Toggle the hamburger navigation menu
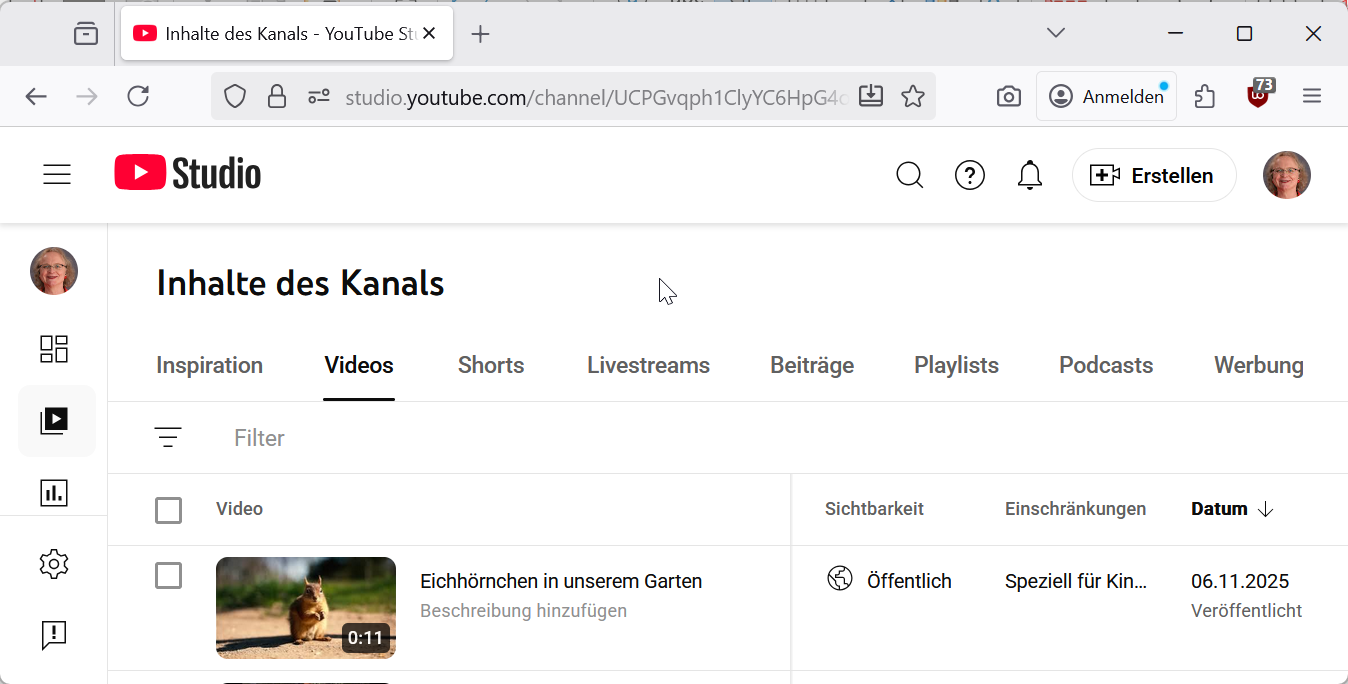Viewport: 1348px width, 684px height. point(57,175)
